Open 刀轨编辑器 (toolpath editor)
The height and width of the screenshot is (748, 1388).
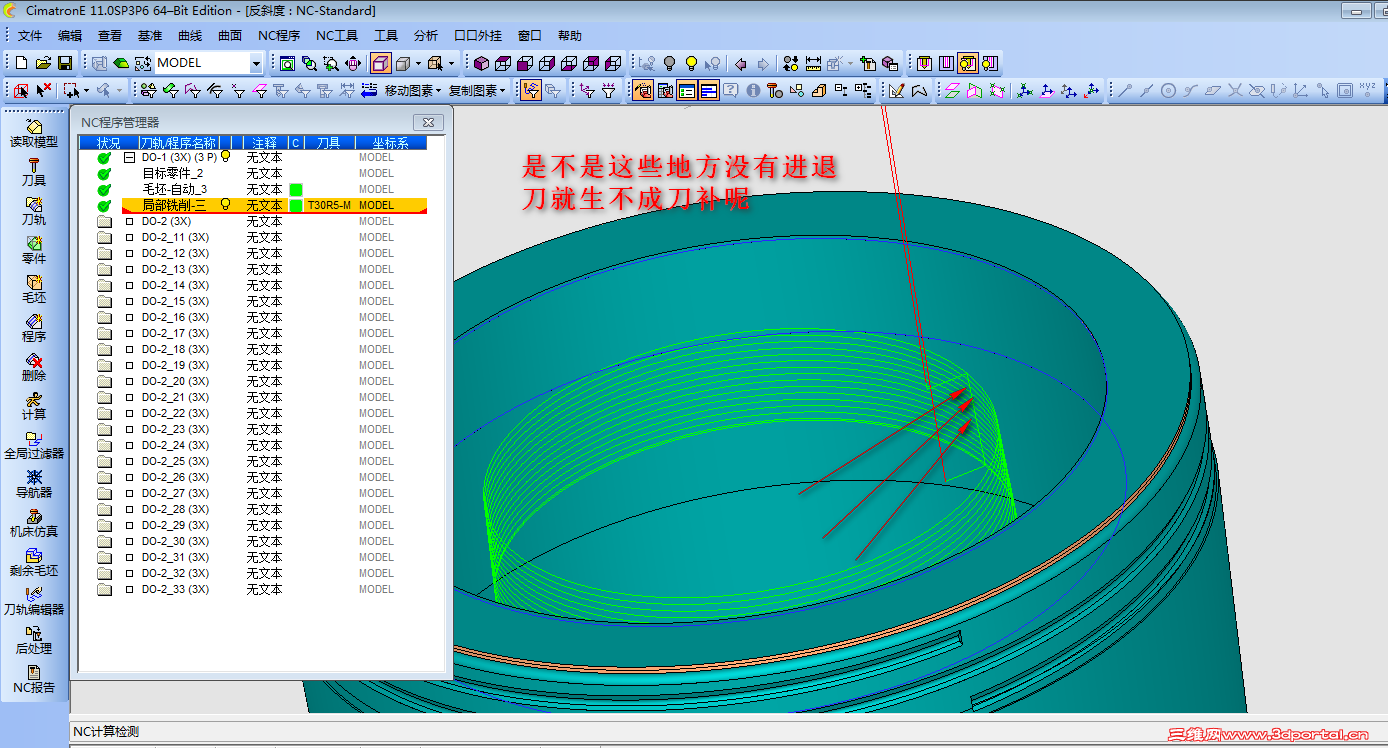(x=34, y=601)
